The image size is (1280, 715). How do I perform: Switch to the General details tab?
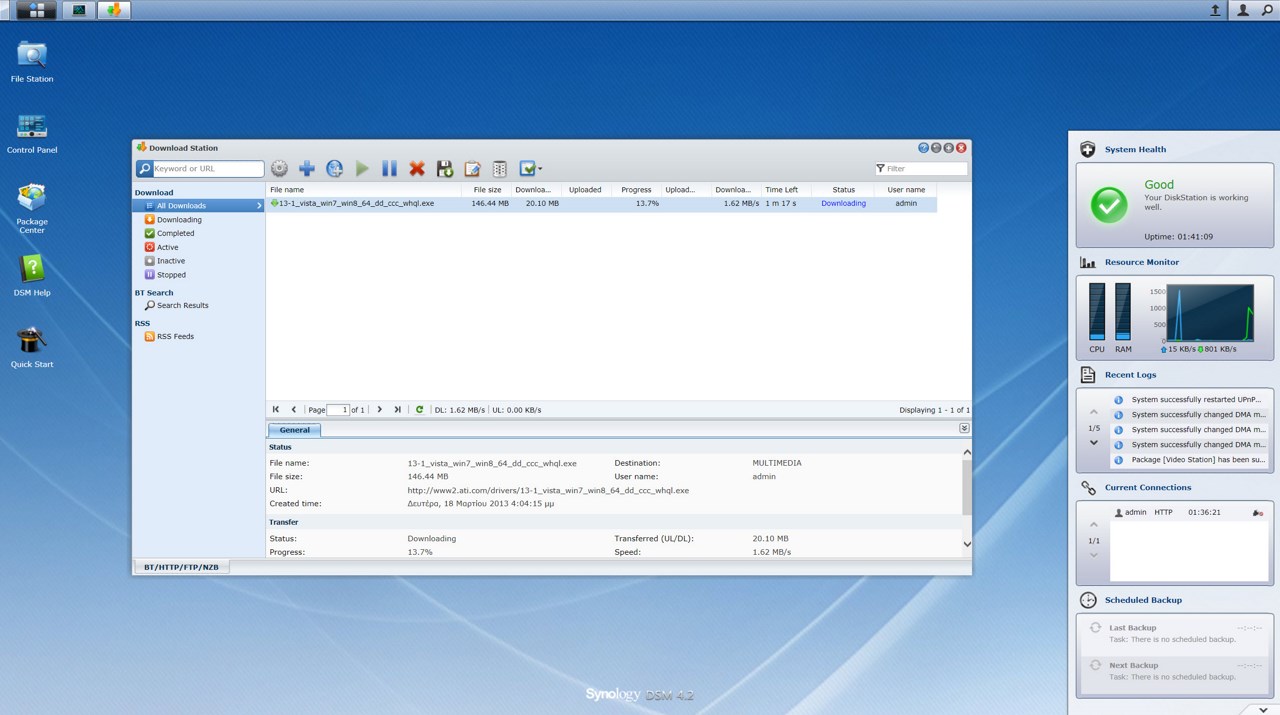pyautogui.click(x=294, y=430)
